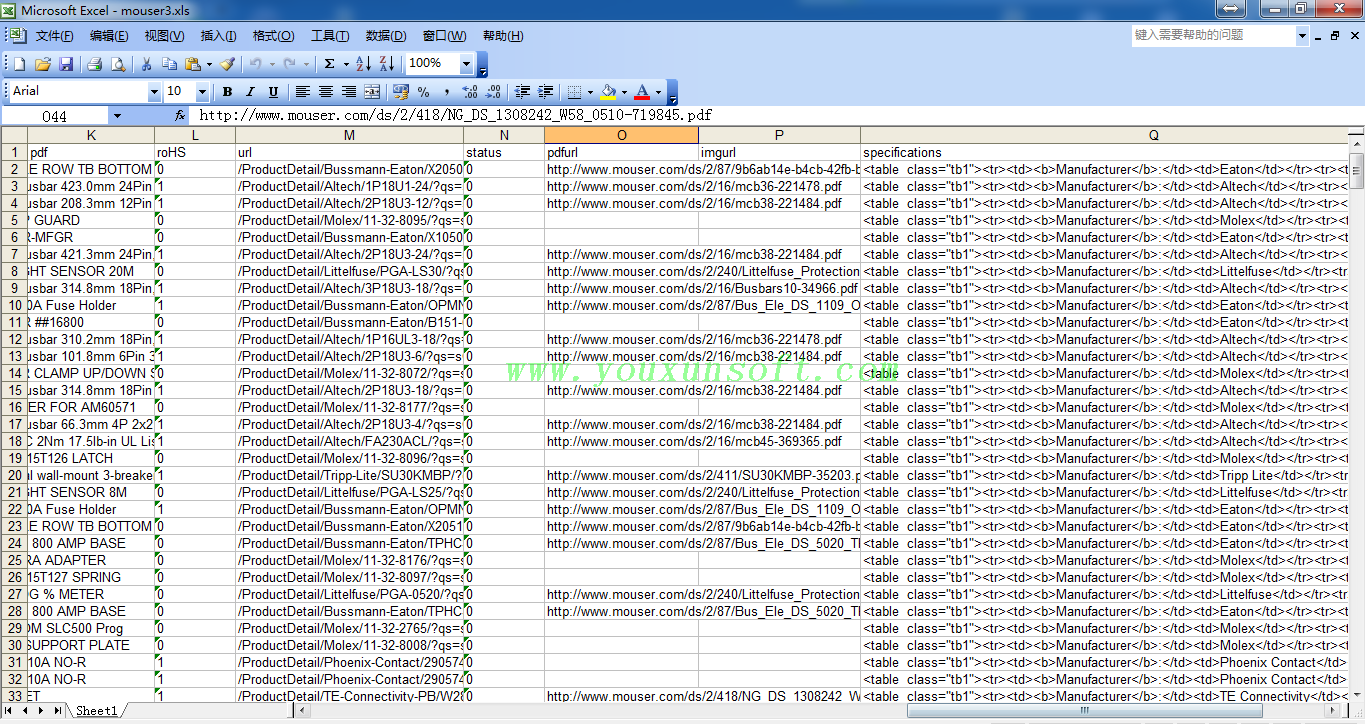The height and width of the screenshot is (724, 1365).
Task: Click the fx Insert Function button
Action: click(x=180, y=116)
